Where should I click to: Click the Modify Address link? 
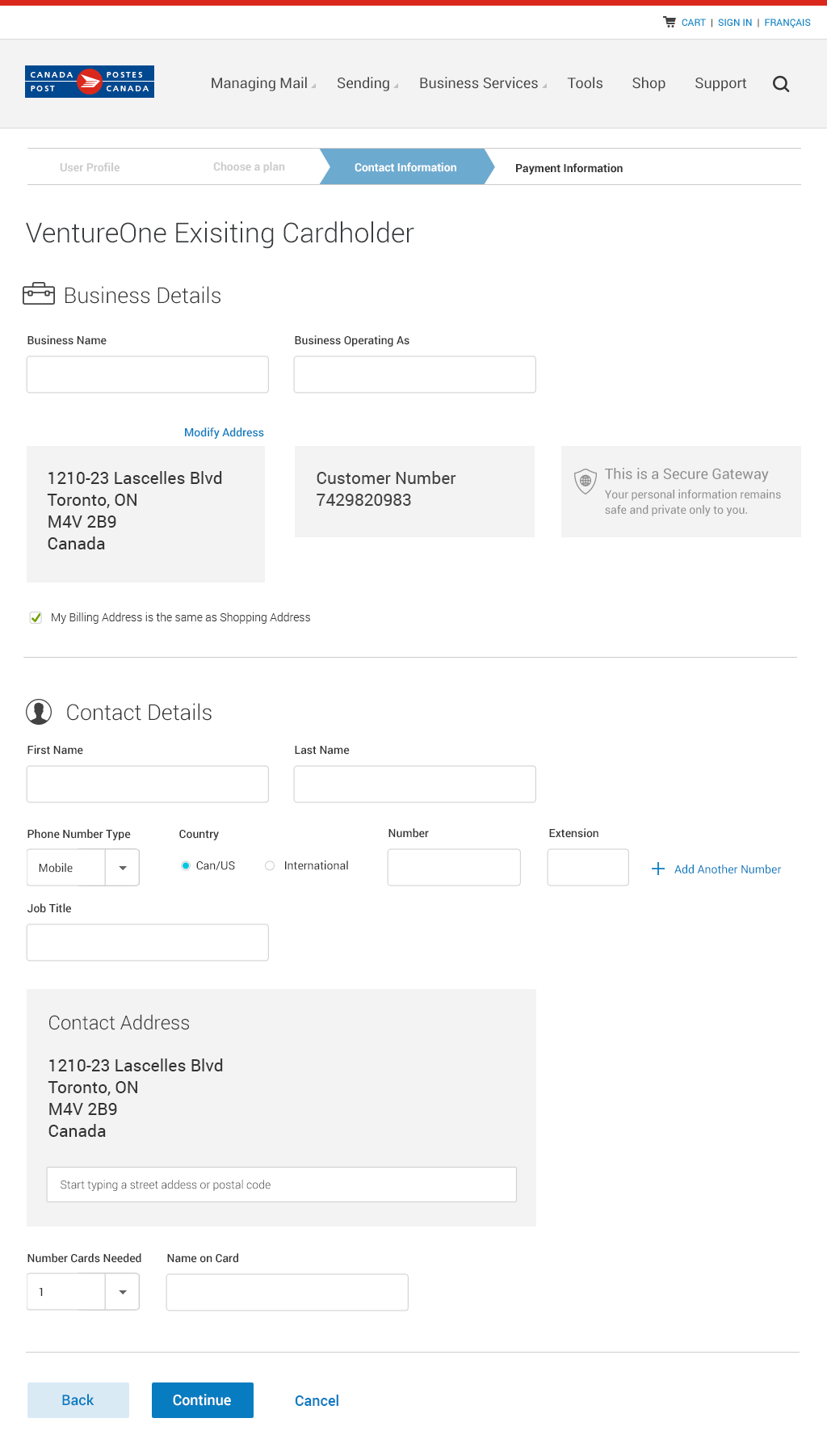point(224,432)
